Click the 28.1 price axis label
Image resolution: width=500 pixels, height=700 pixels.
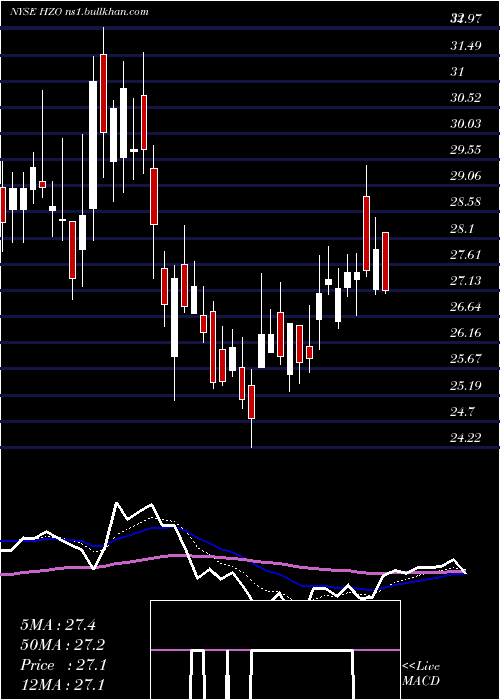[462, 229]
